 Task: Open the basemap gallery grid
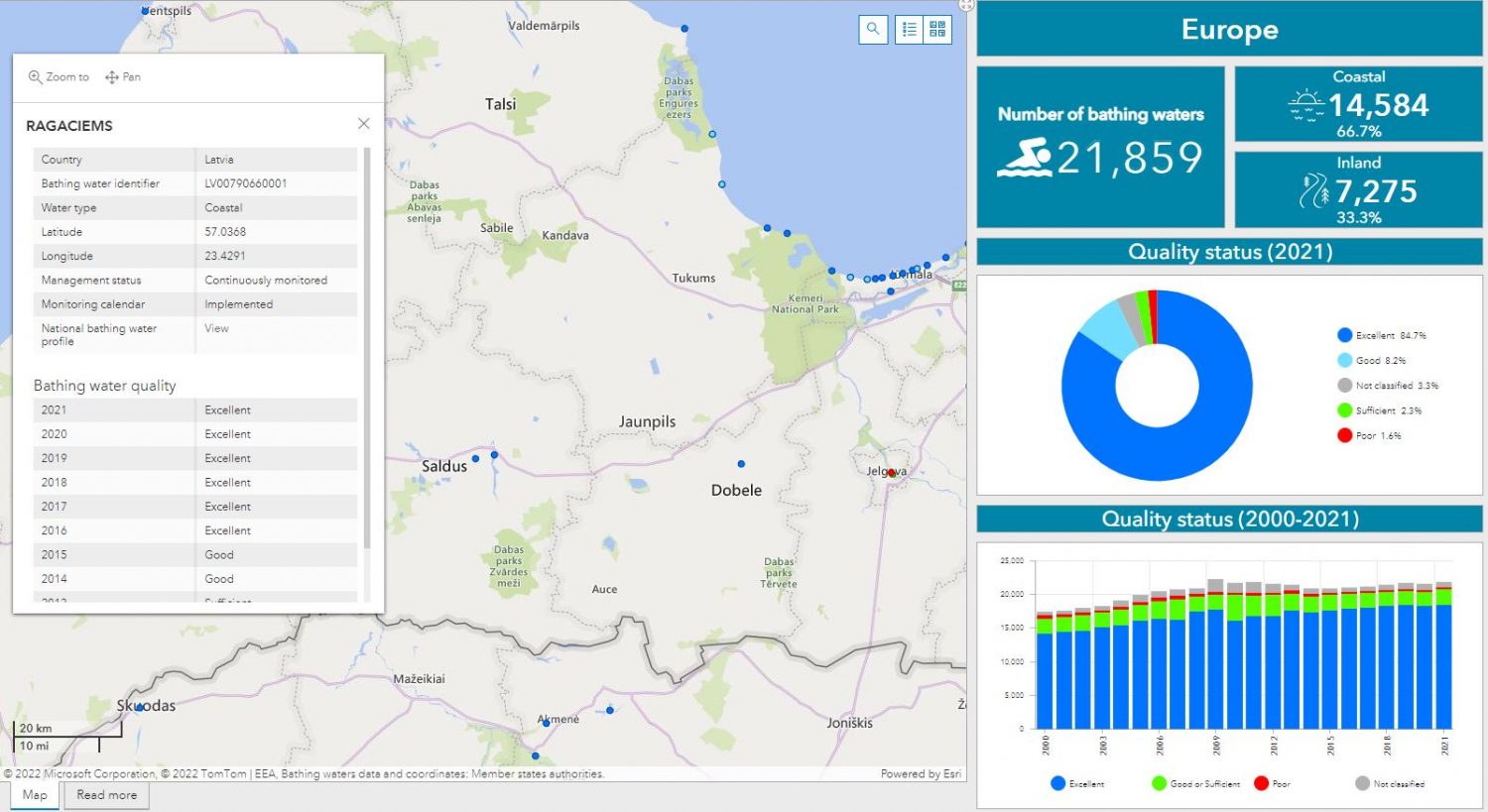click(937, 30)
